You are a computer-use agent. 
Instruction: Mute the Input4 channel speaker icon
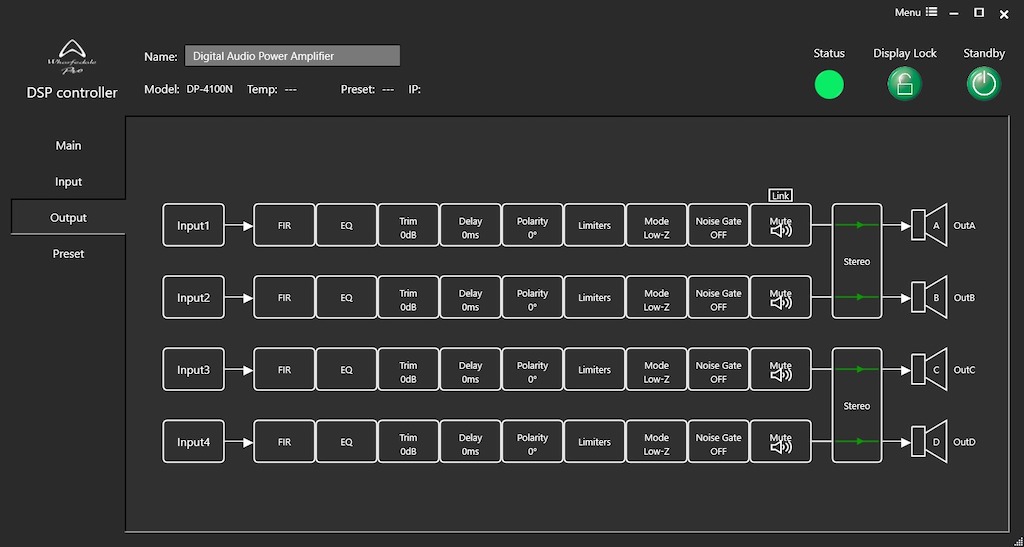[780, 447]
